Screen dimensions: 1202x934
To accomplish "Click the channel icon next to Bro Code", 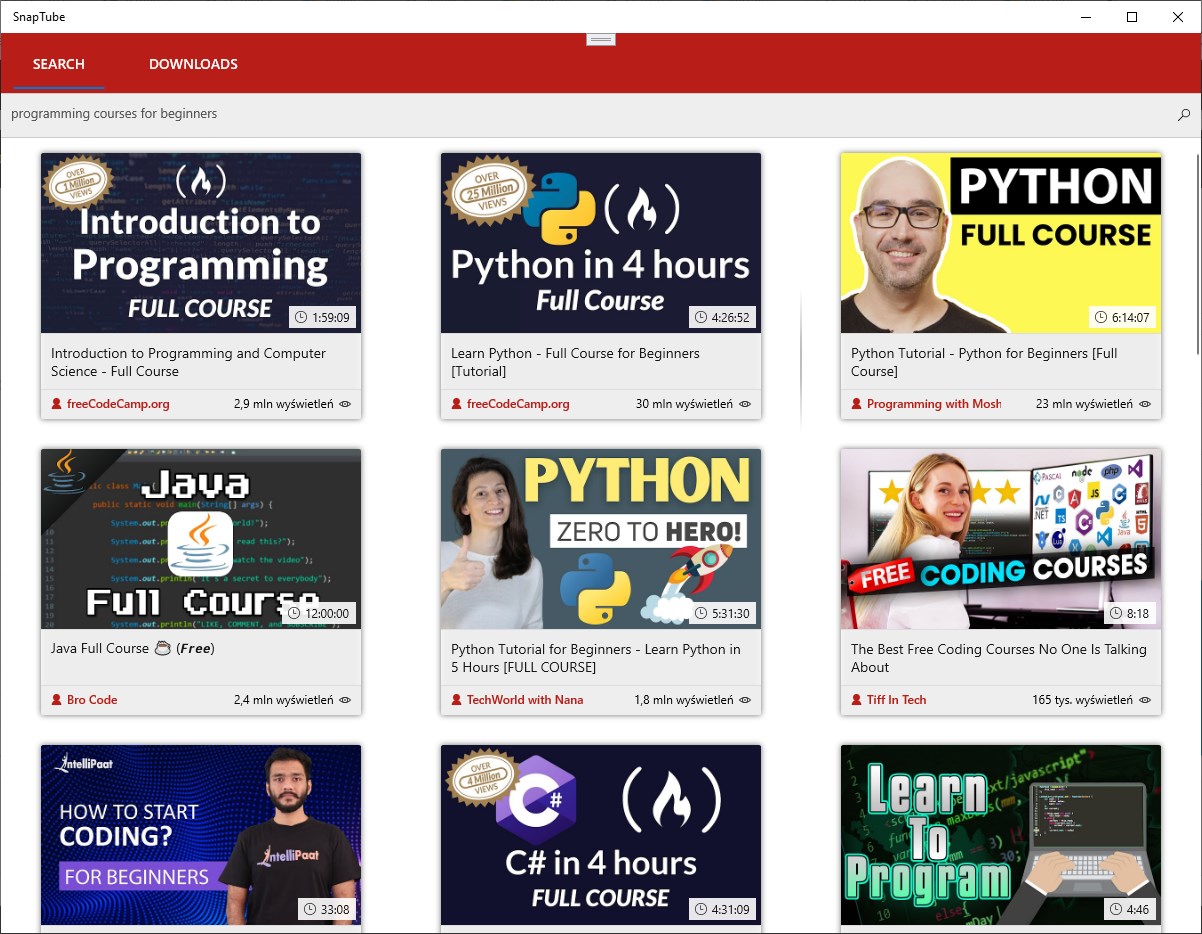I will (x=56, y=700).
